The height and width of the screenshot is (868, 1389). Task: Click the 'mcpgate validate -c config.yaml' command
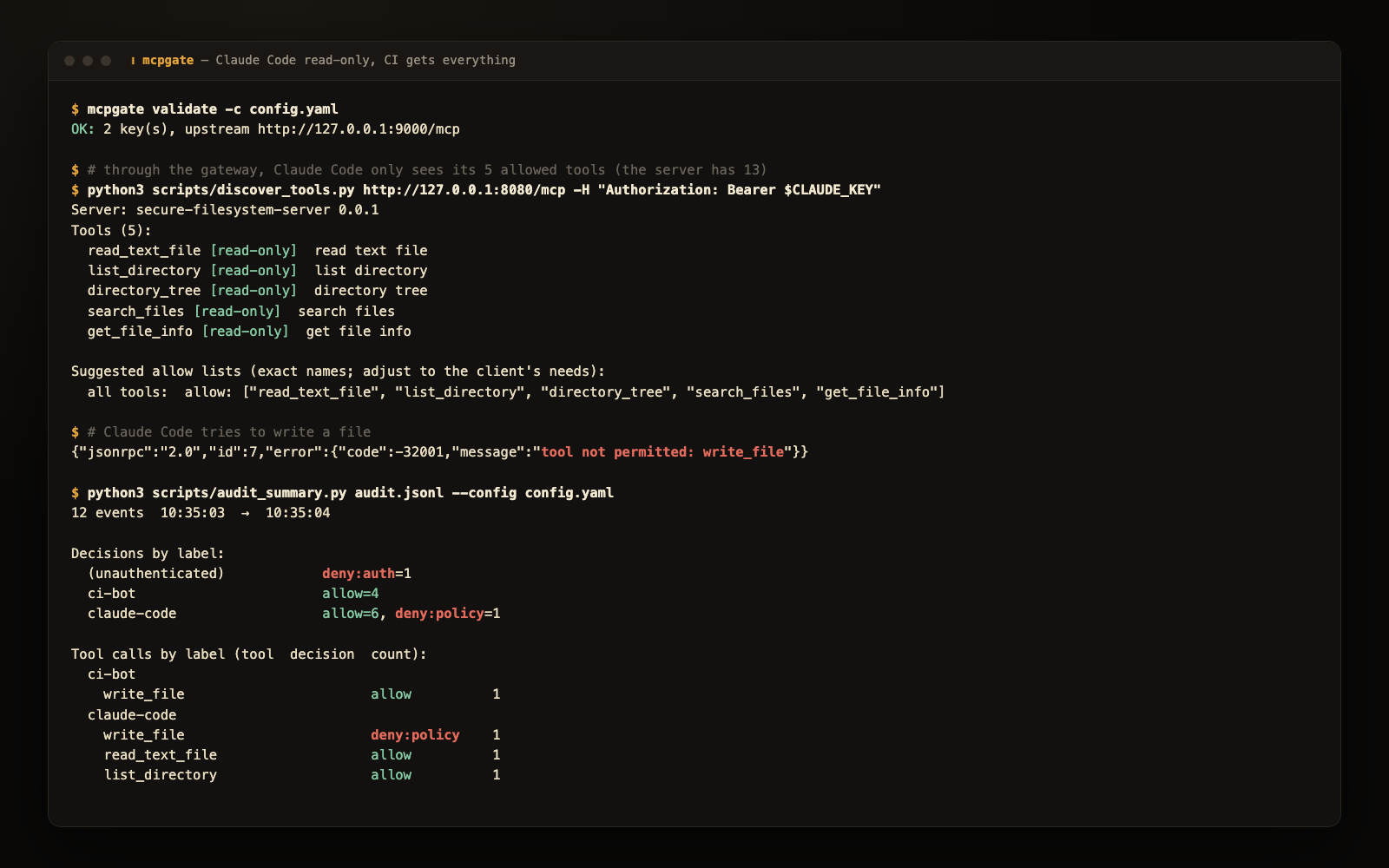[x=213, y=109]
